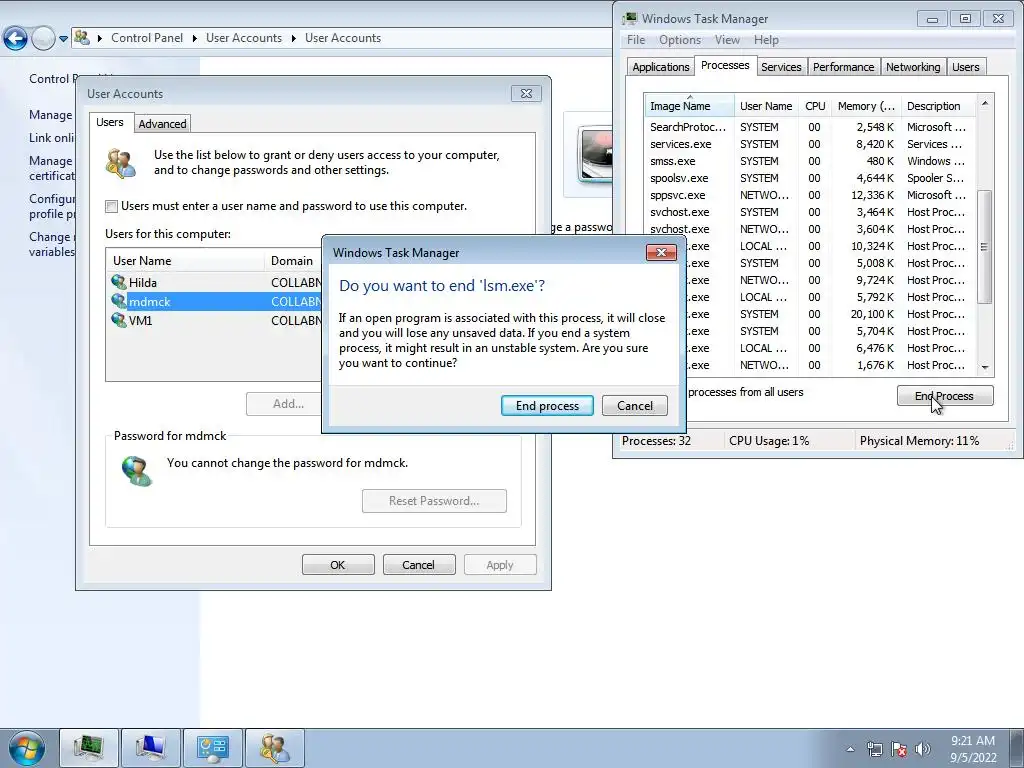1024x768 pixels.
Task: Cancel ending lsm.exe in the dialog
Action: click(x=635, y=406)
